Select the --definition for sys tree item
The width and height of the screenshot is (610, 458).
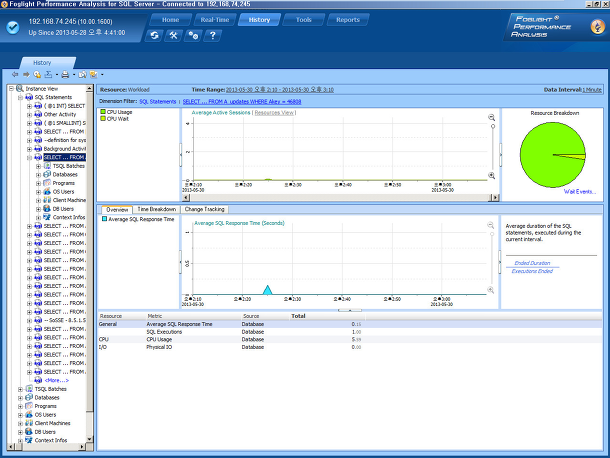pyautogui.click(x=65, y=140)
